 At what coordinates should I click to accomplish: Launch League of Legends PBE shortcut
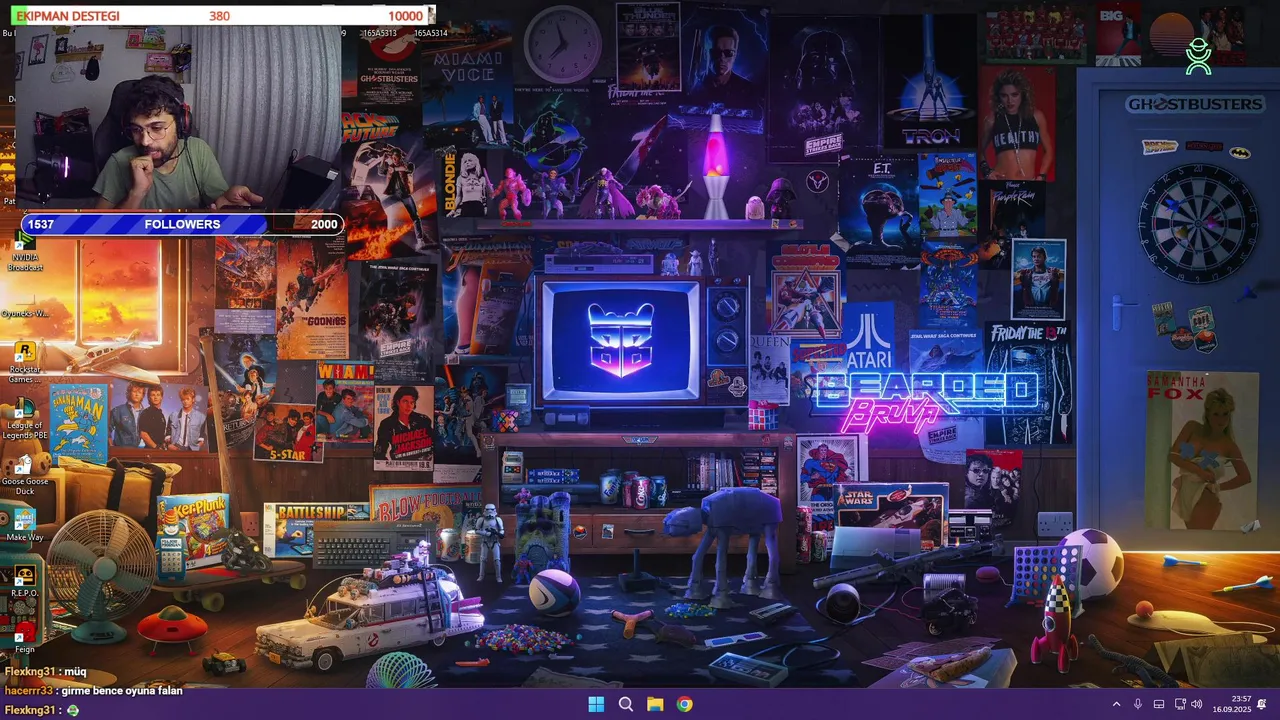26,419
